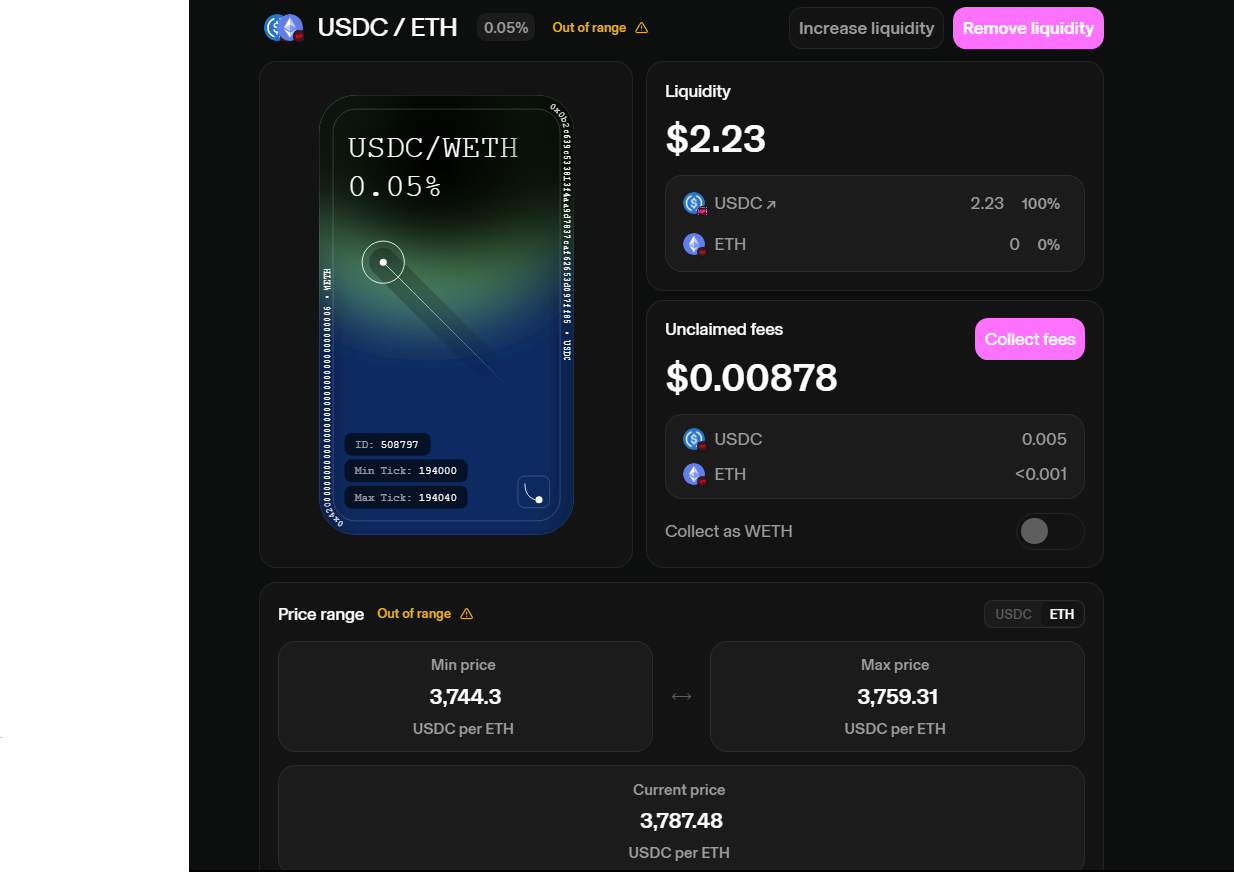
Task: Click the USDC/ETH pair logo in the header
Action: (x=283, y=27)
